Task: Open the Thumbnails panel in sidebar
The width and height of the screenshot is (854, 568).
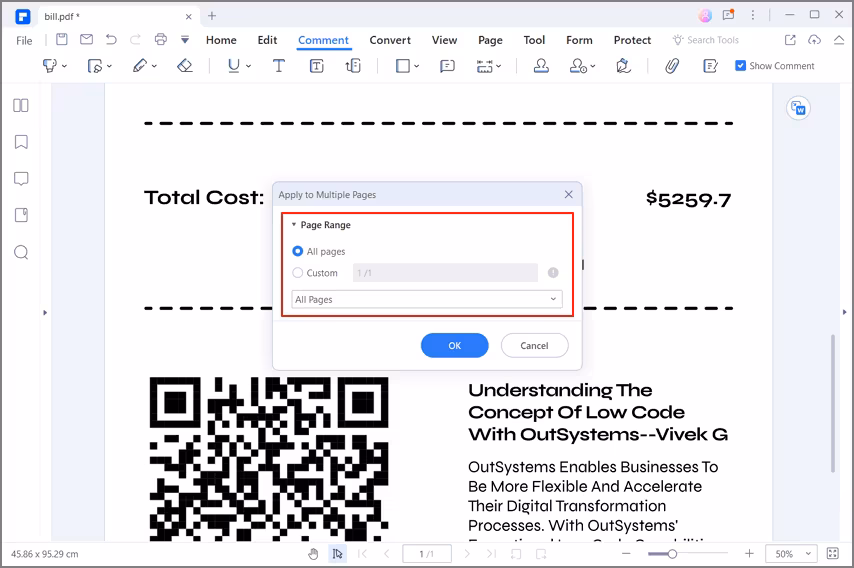Action: point(21,105)
